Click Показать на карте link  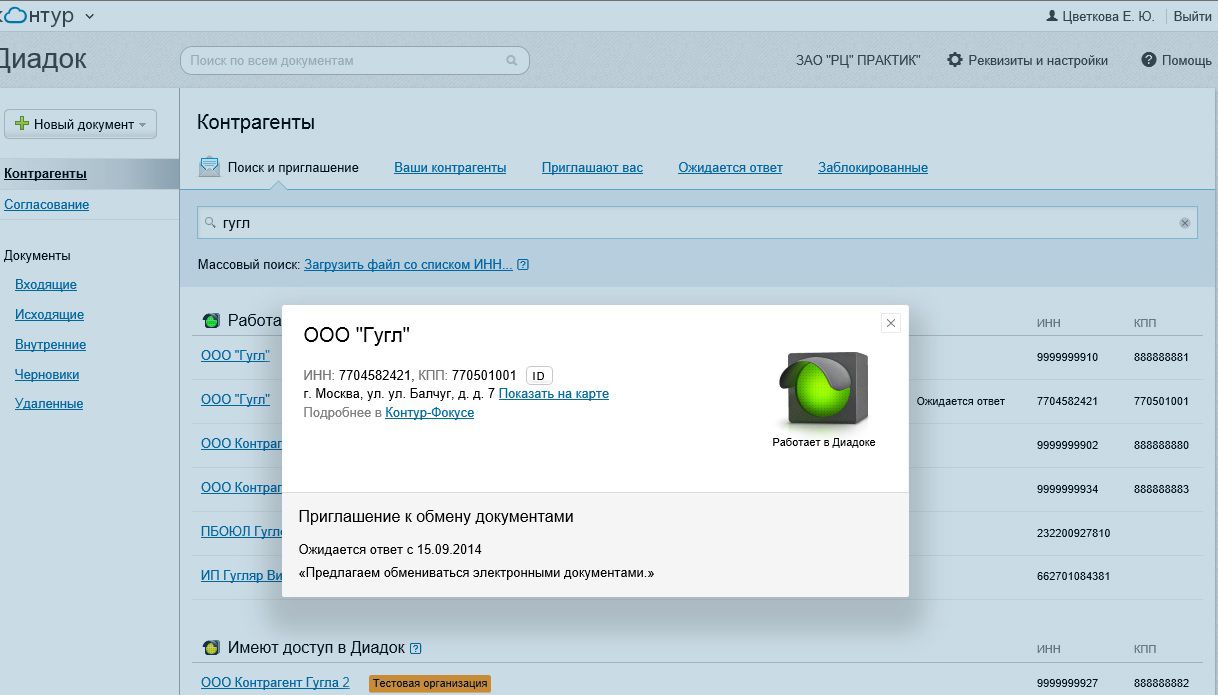pos(553,394)
